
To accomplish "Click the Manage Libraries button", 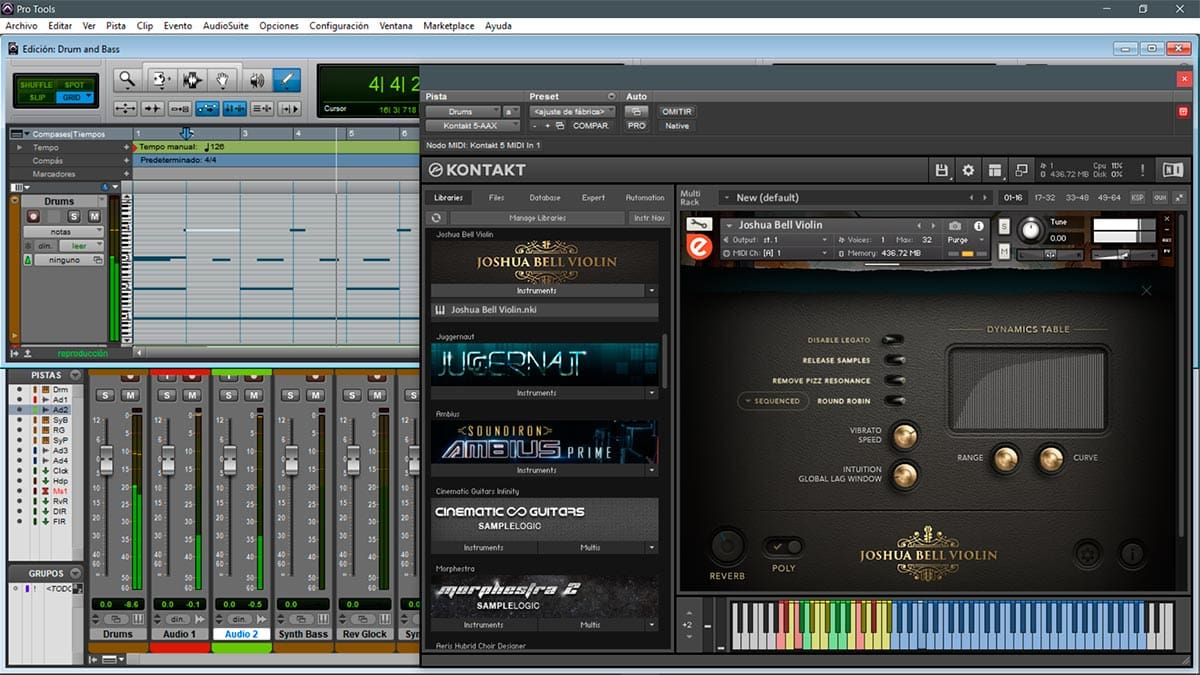I will tap(537, 218).
